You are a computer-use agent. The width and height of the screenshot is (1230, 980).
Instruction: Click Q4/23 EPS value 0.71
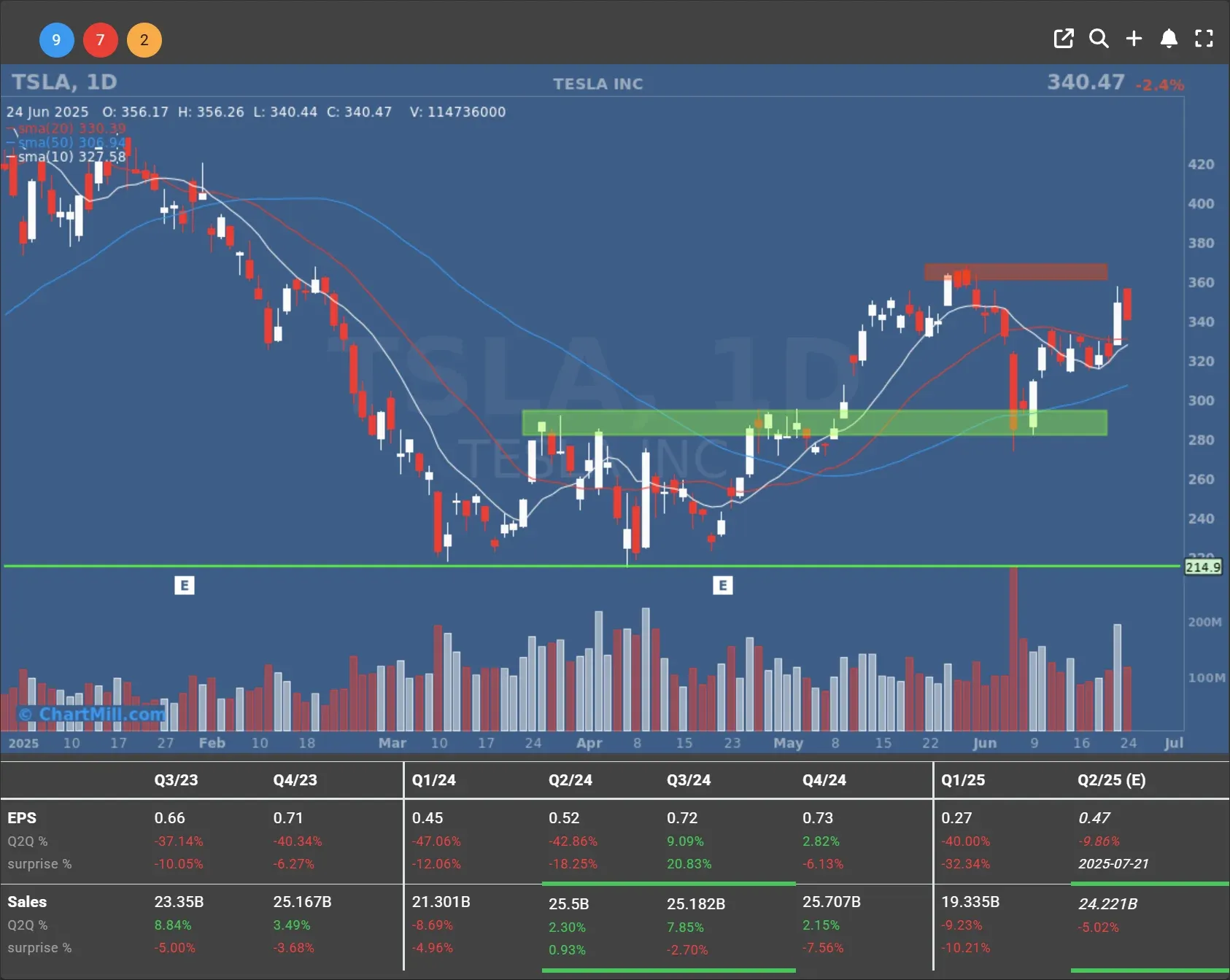point(288,818)
